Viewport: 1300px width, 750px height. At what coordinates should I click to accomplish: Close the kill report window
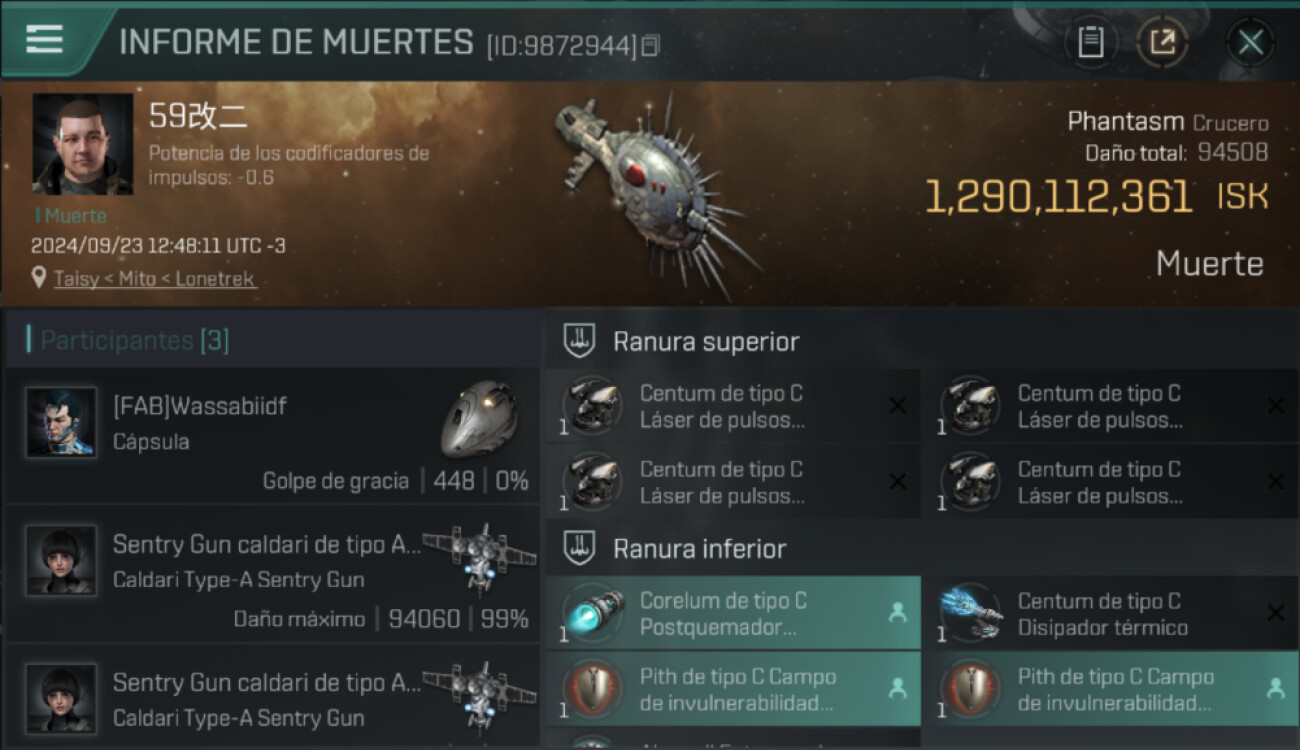click(x=1250, y=42)
